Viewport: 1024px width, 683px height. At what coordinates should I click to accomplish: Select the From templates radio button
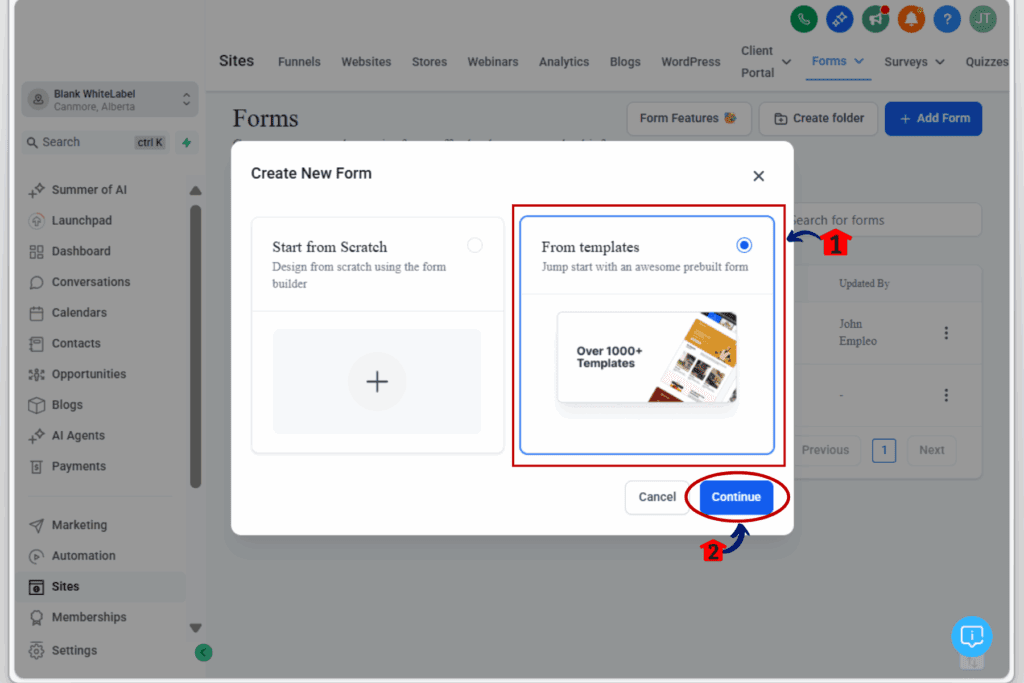coord(743,245)
